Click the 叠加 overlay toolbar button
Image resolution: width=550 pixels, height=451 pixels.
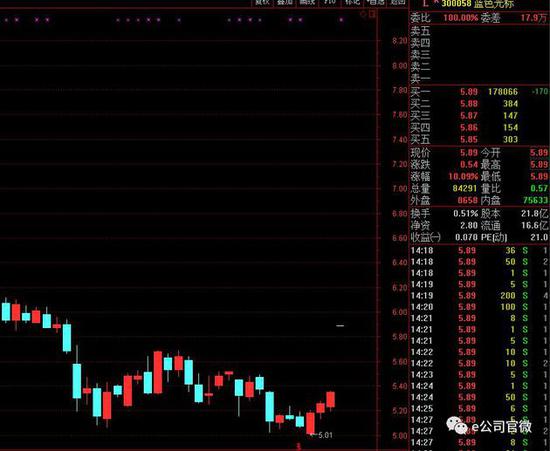coord(284,2)
